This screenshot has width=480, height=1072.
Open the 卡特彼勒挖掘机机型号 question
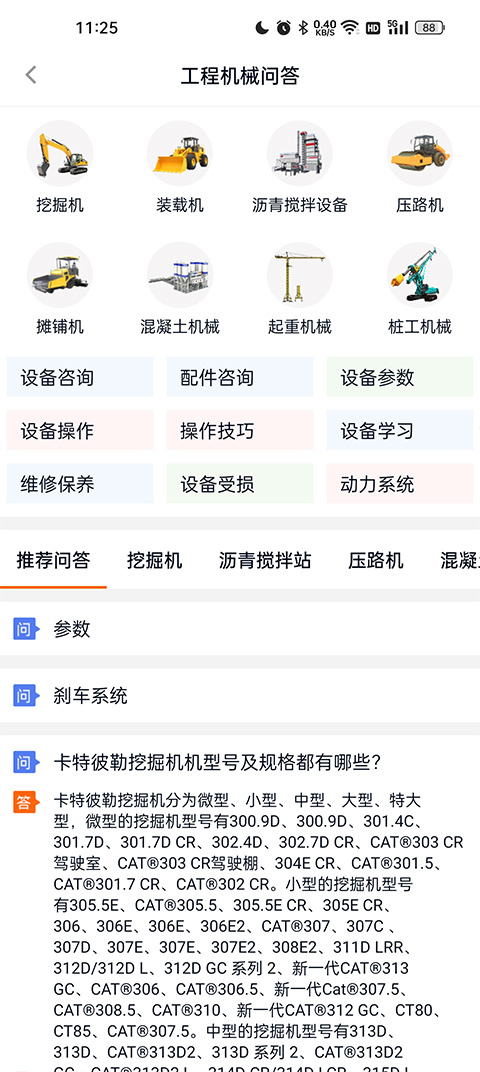click(x=217, y=762)
